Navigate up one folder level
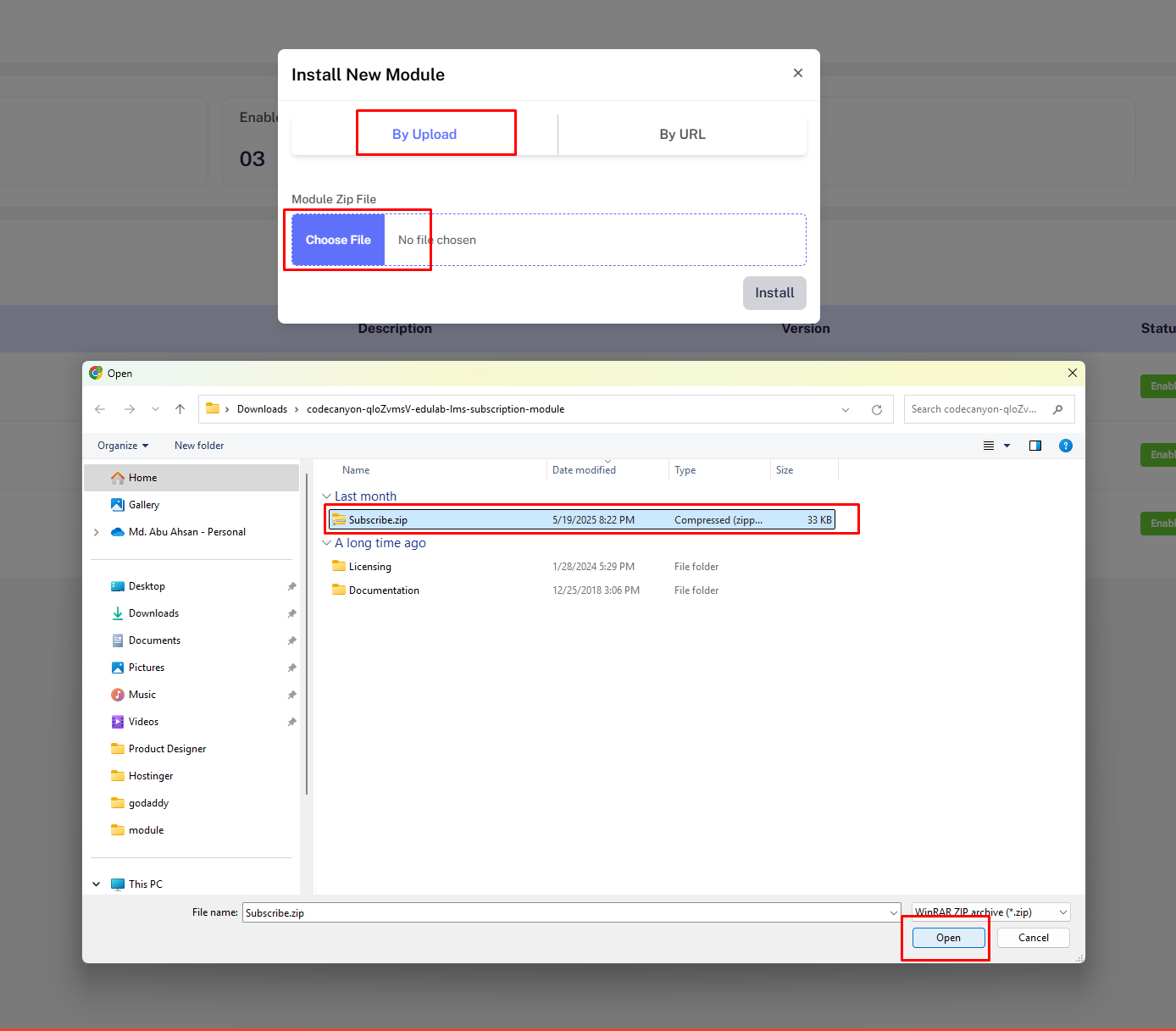 (x=180, y=409)
